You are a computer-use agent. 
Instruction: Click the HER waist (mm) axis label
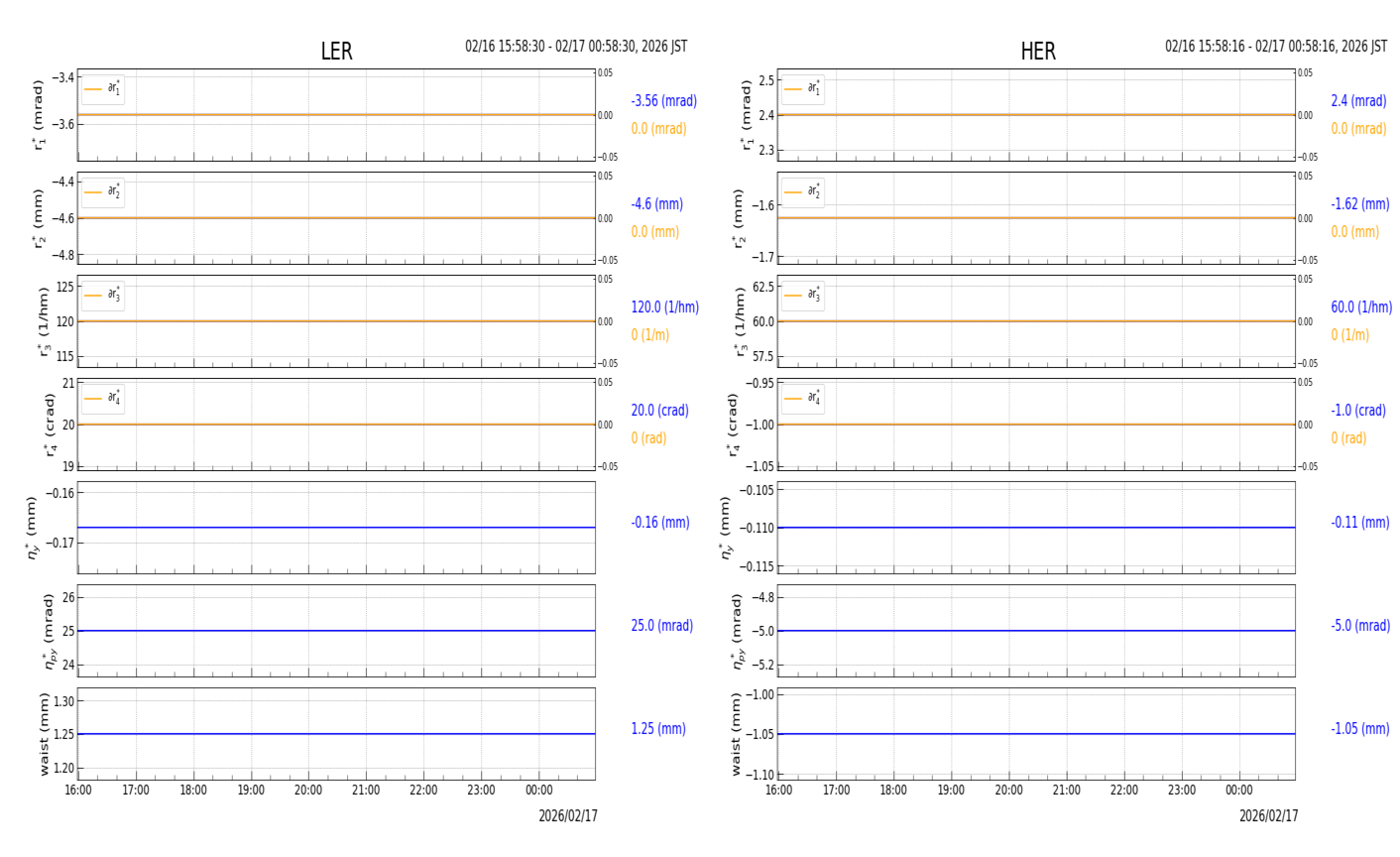[737, 734]
